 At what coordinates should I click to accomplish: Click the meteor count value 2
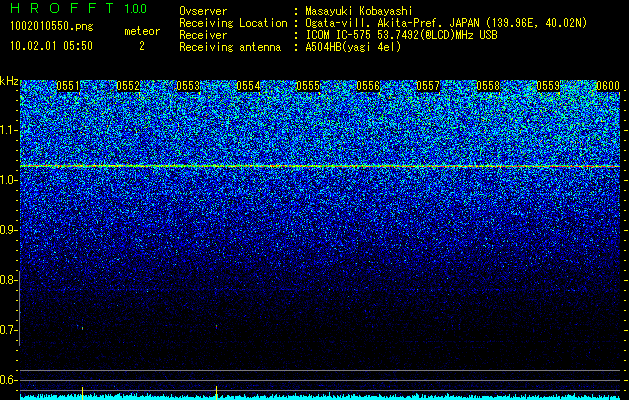click(142, 46)
